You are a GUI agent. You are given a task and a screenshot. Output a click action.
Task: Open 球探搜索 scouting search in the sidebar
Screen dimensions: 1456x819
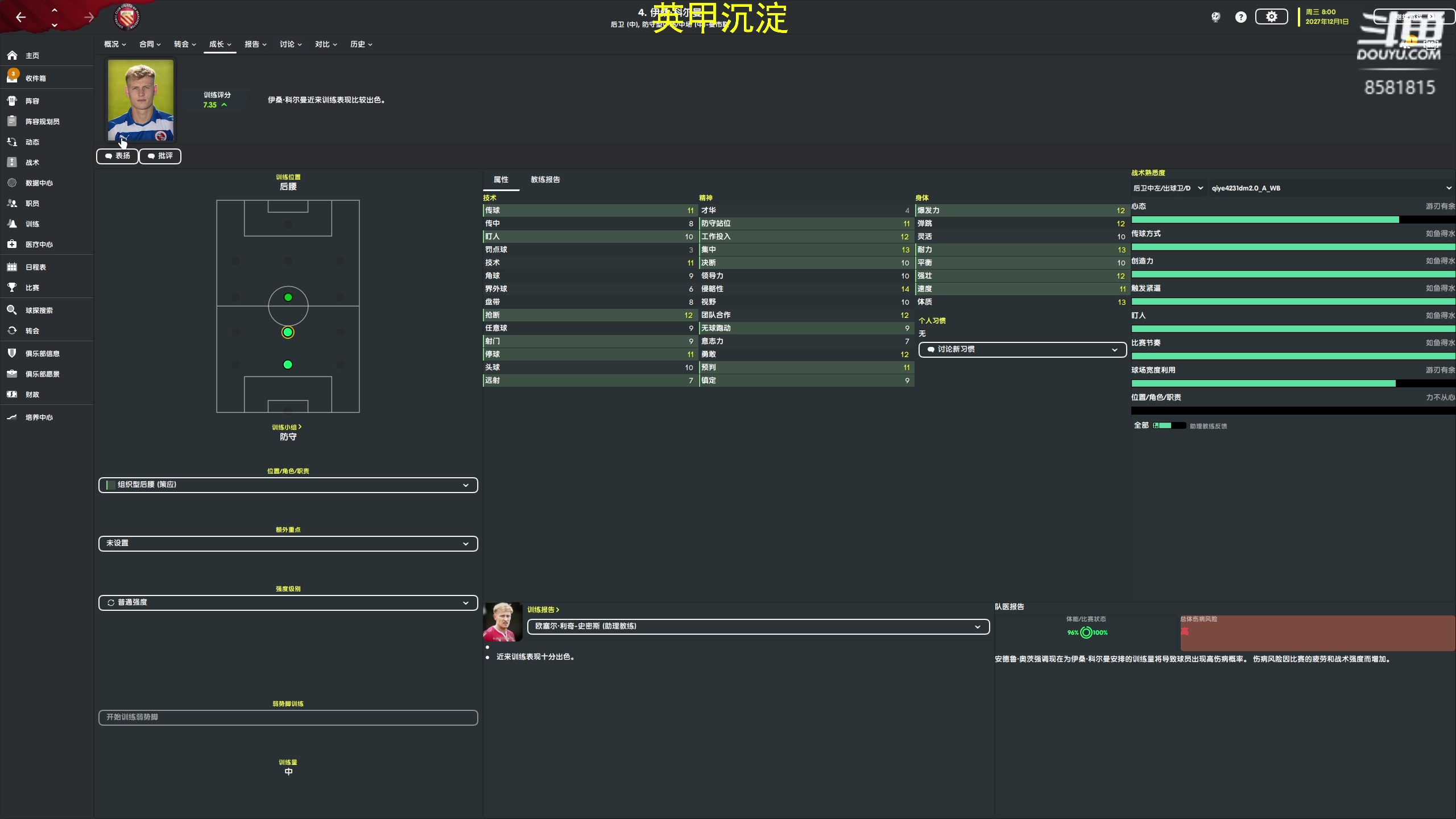point(39,310)
